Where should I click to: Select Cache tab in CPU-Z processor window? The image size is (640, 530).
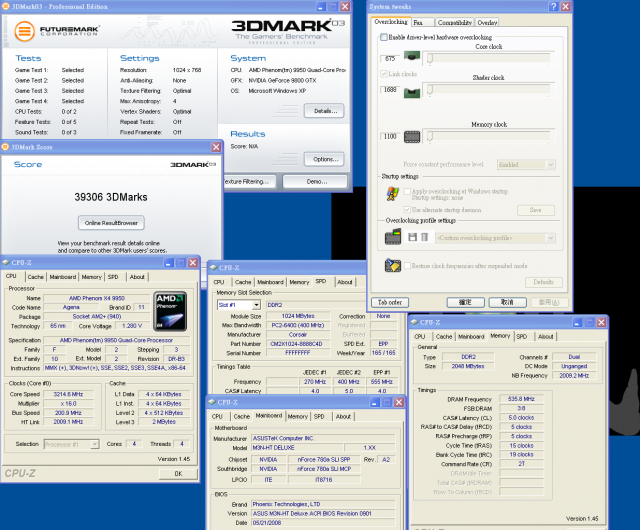point(36,277)
